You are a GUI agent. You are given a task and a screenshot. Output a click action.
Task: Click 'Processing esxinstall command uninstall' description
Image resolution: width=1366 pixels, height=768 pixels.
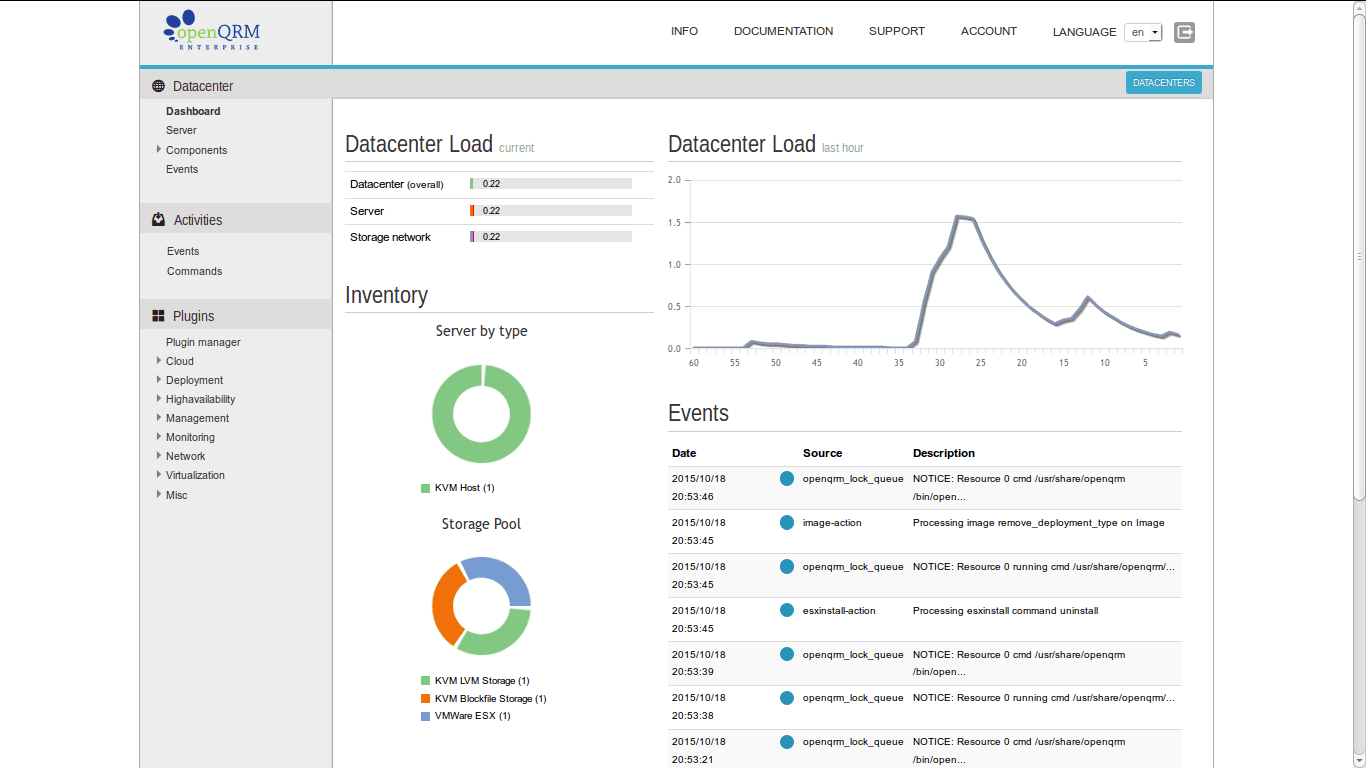pyautogui.click(x=1005, y=610)
